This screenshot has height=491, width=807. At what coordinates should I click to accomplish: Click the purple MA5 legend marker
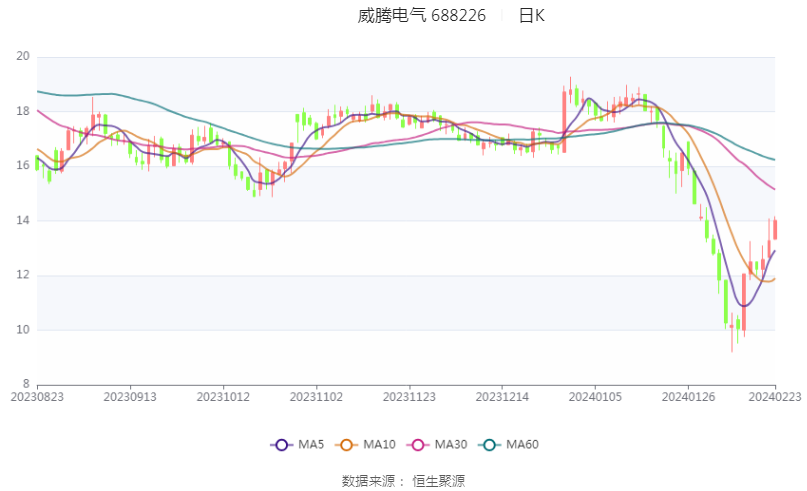coord(280,444)
